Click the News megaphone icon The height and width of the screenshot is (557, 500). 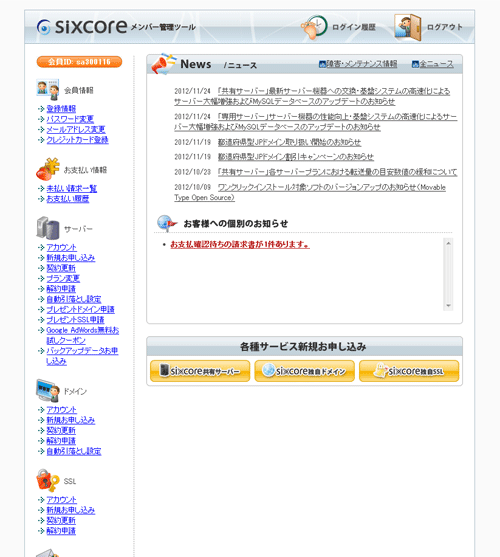coord(163,64)
